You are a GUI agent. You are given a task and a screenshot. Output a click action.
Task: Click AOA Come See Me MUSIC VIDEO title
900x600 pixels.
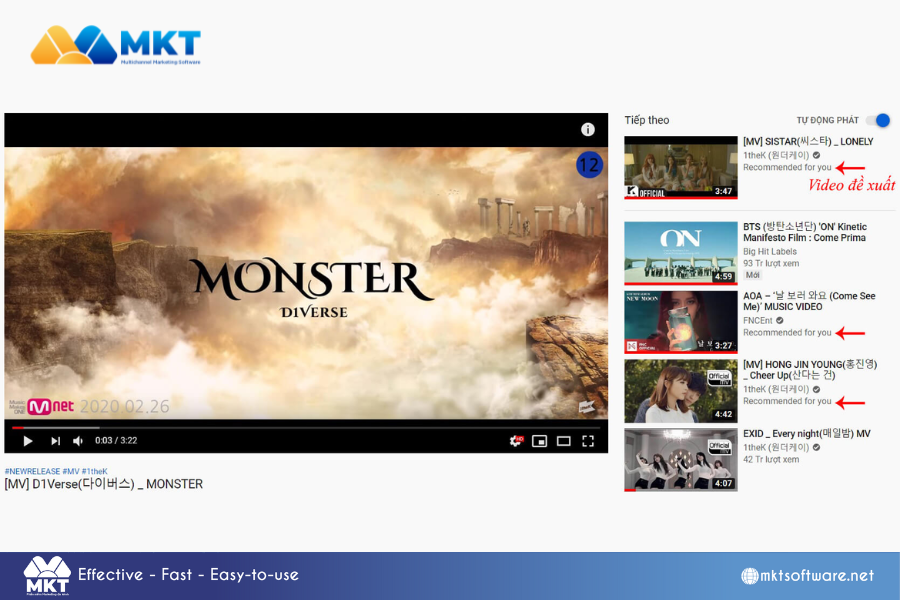click(x=809, y=301)
